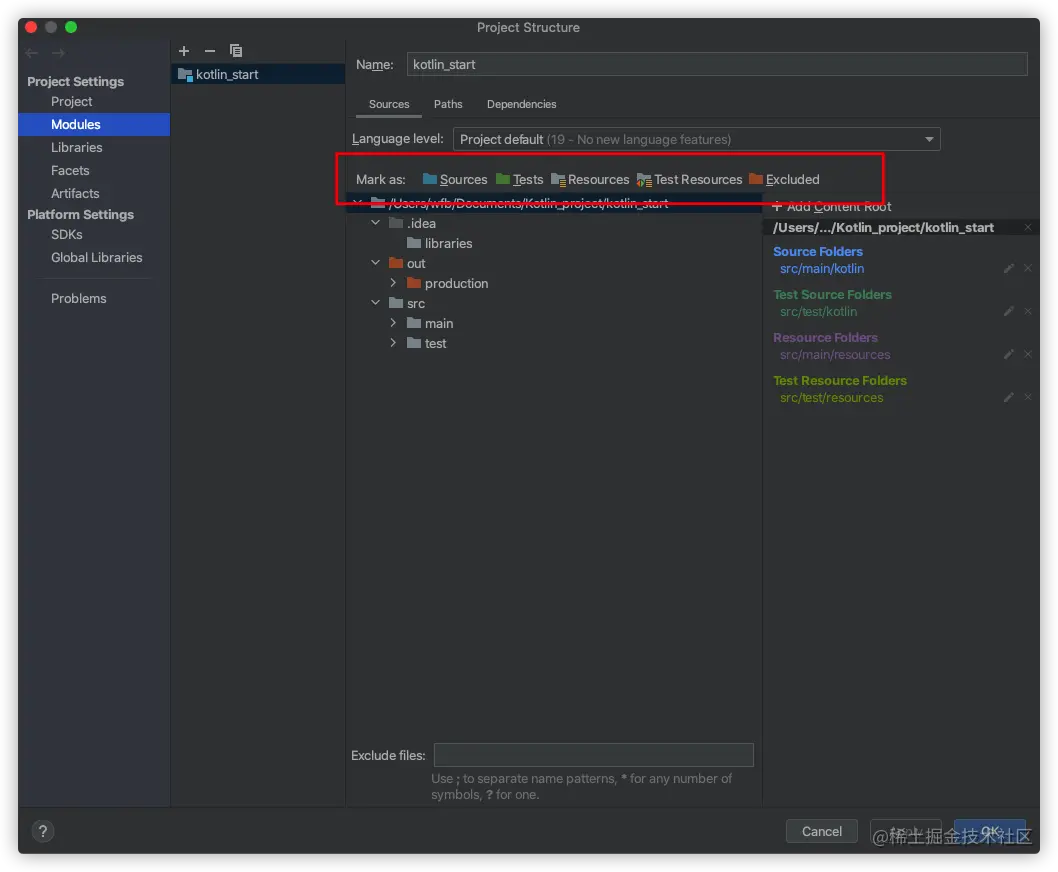The height and width of the screenshot is (872, 1058).
Task: Click the Cancel button
Action: click(x=821, y=831)
